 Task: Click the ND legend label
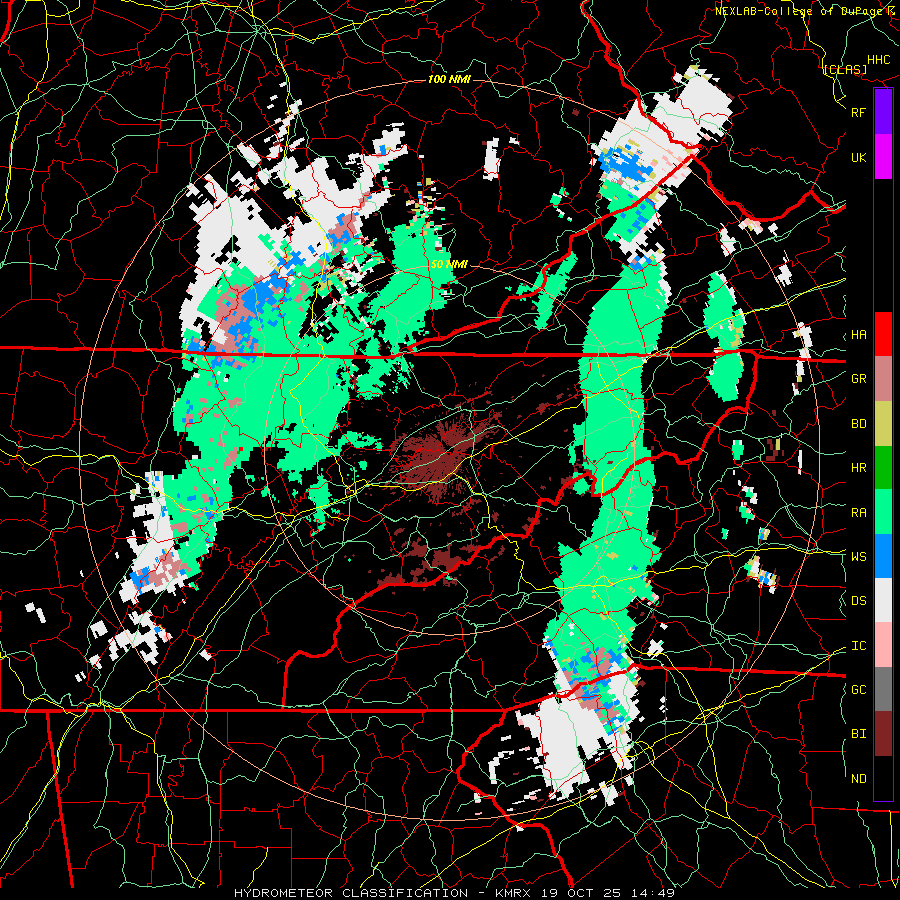point(859,779)
